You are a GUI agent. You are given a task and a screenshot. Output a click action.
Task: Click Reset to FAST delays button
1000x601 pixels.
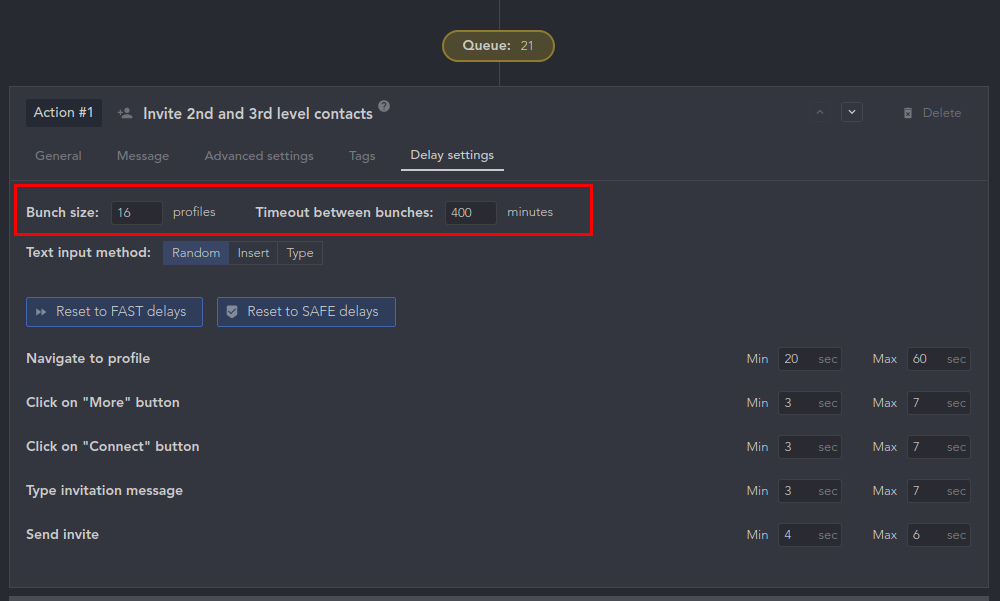(114, 312)
